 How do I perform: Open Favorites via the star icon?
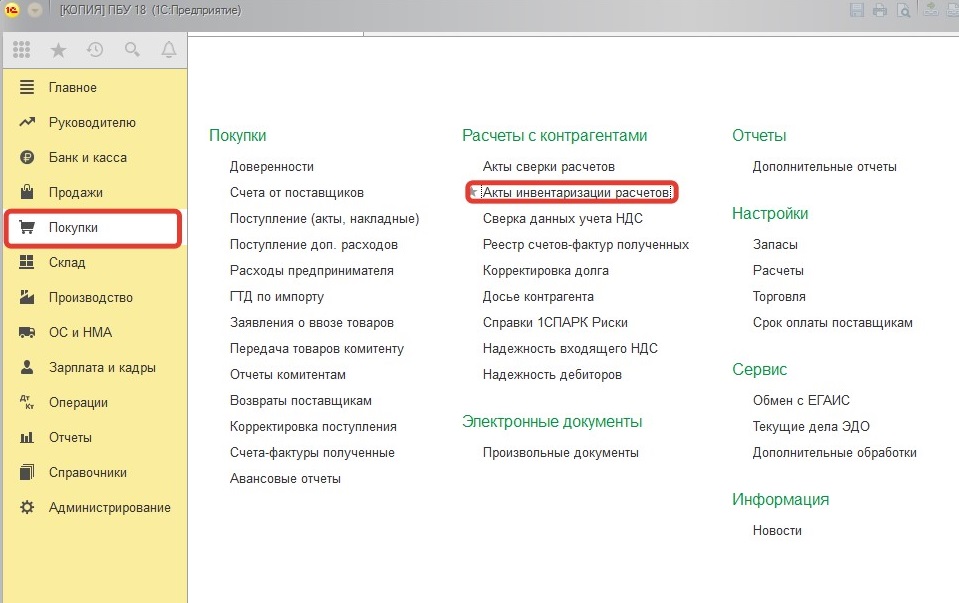tap(58, 49)
